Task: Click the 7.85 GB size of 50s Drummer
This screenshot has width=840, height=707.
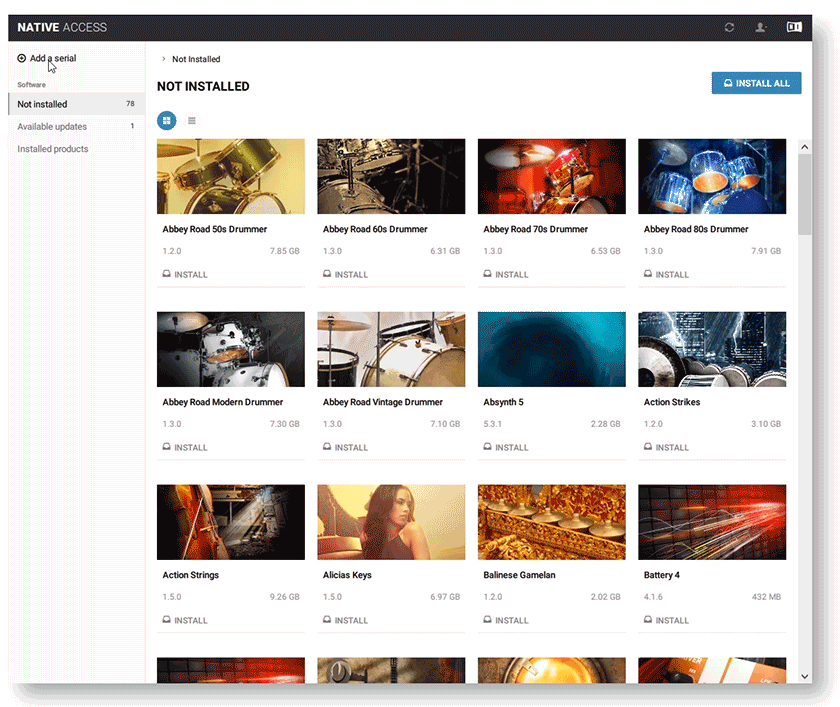Action: click(x=284, y=251)
